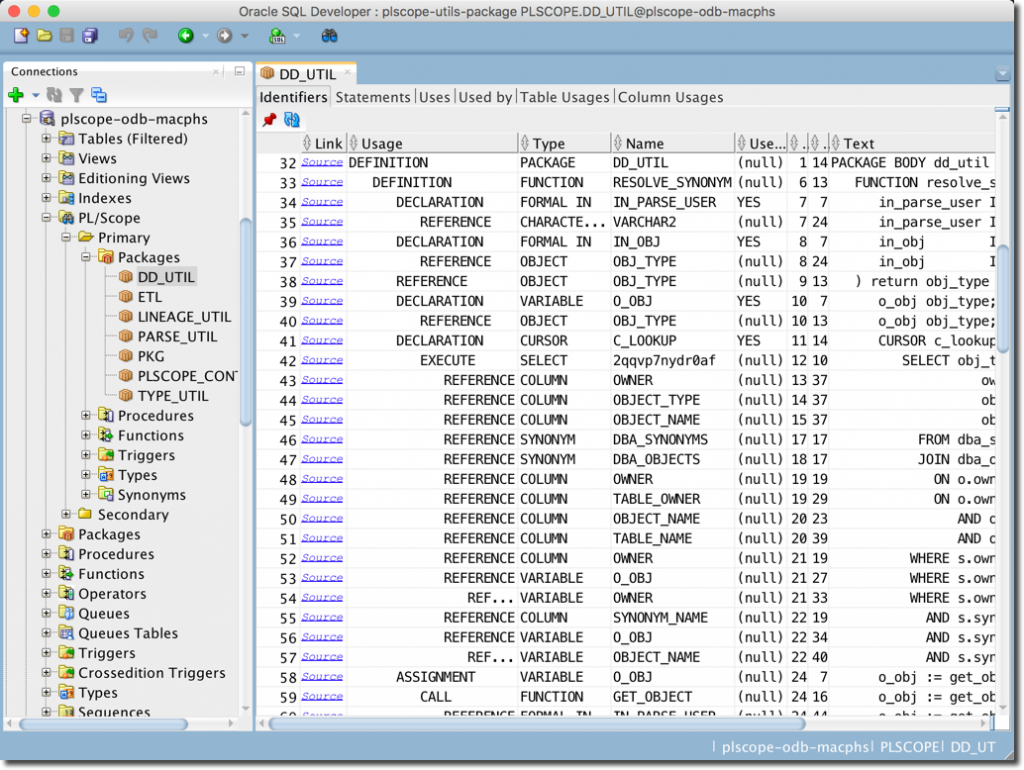Screen dimensions: 1024x770
Task: Select the GET_OBJECT name cell
Action: point(672,697)
